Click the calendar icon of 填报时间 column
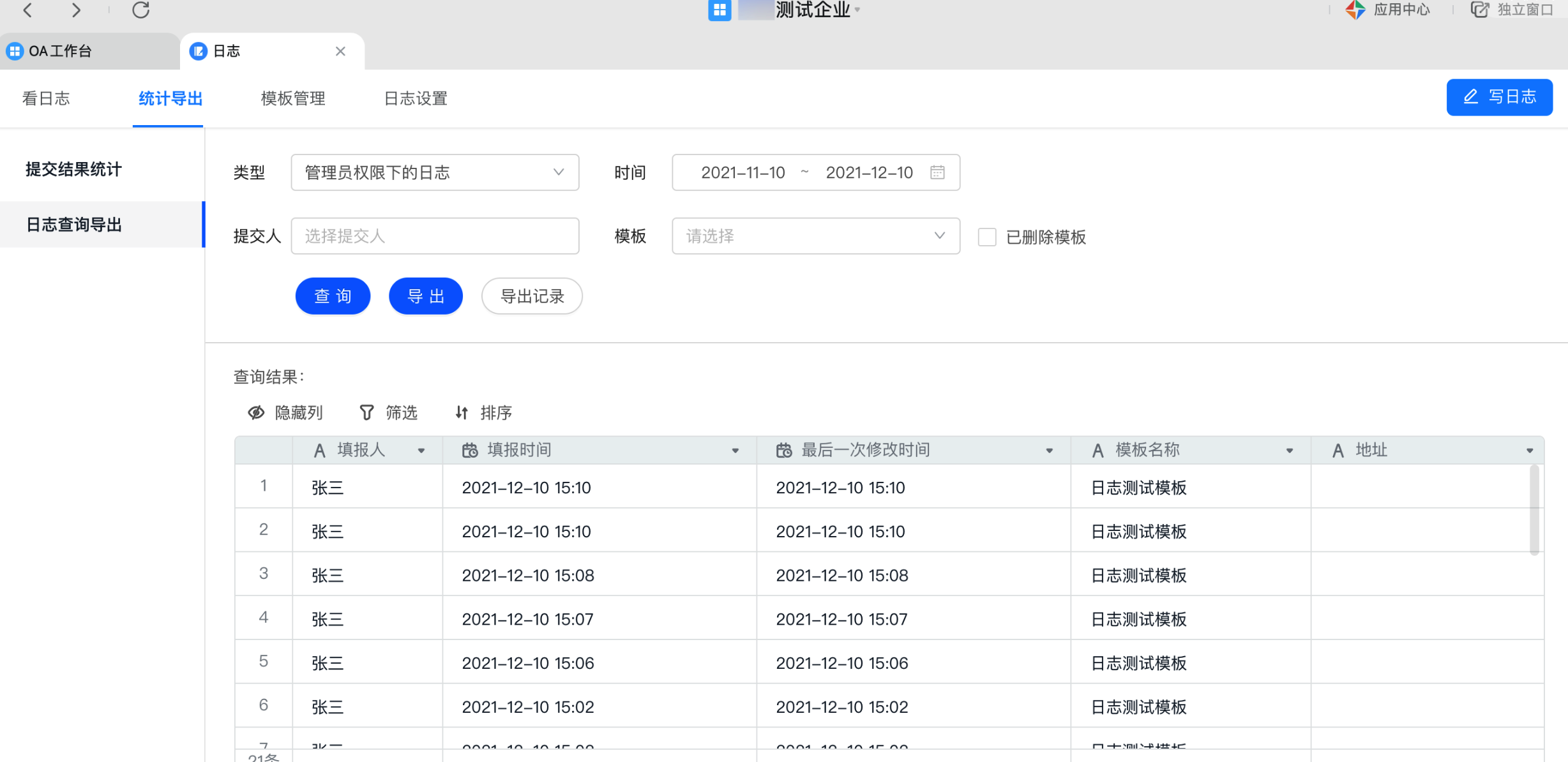 [470, 451]
